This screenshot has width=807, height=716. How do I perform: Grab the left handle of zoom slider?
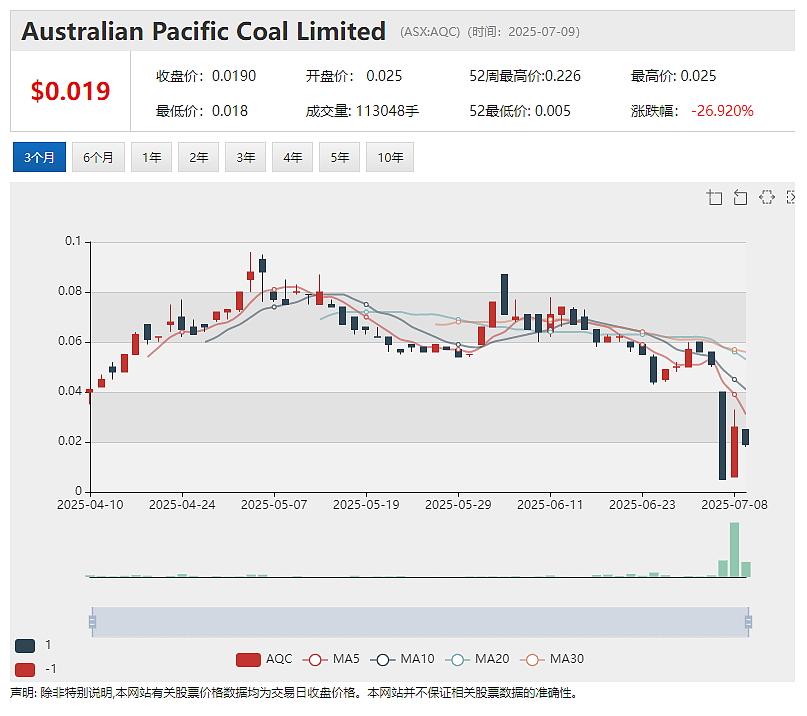point(92,622)
